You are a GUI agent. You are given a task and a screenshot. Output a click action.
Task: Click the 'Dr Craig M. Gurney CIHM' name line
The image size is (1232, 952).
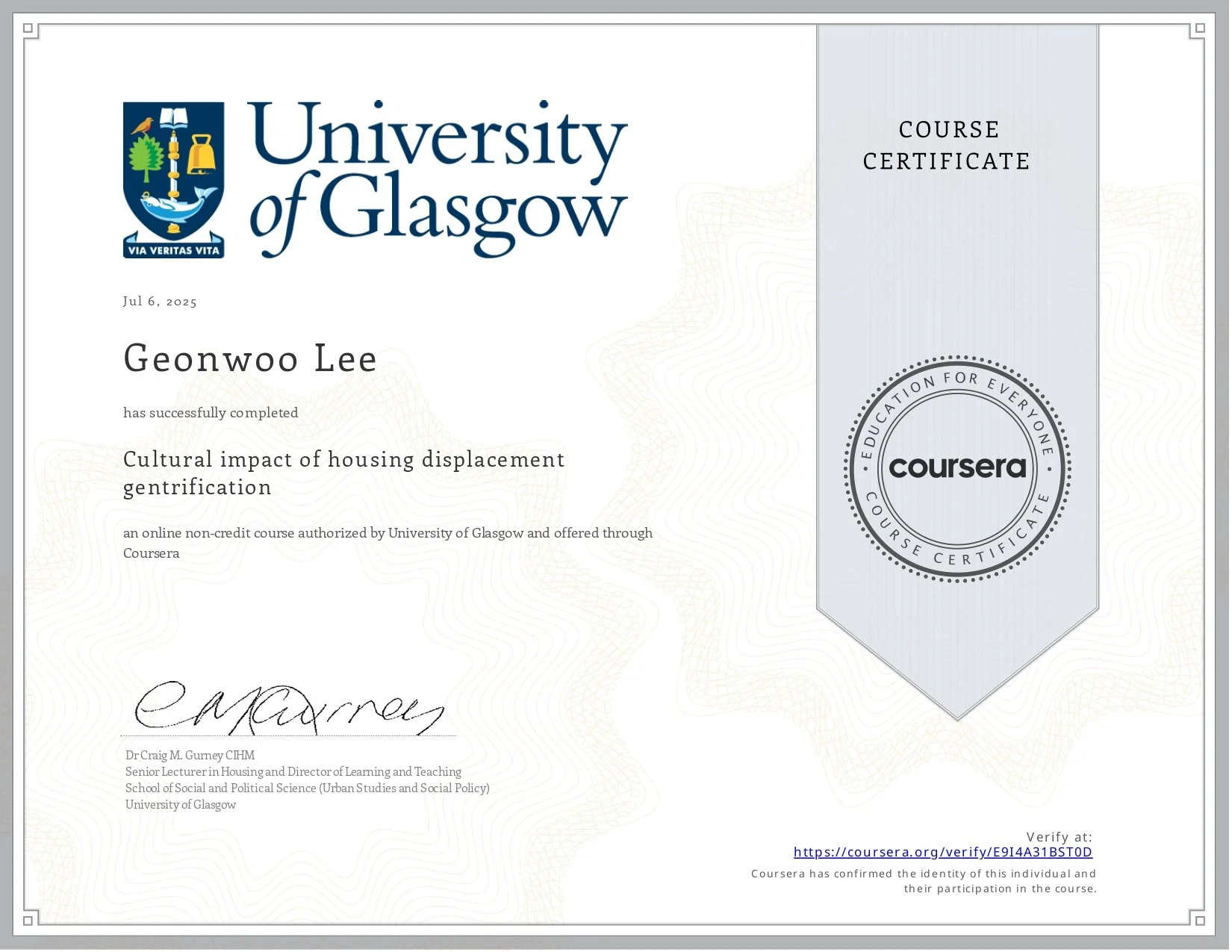click(190, 755)
